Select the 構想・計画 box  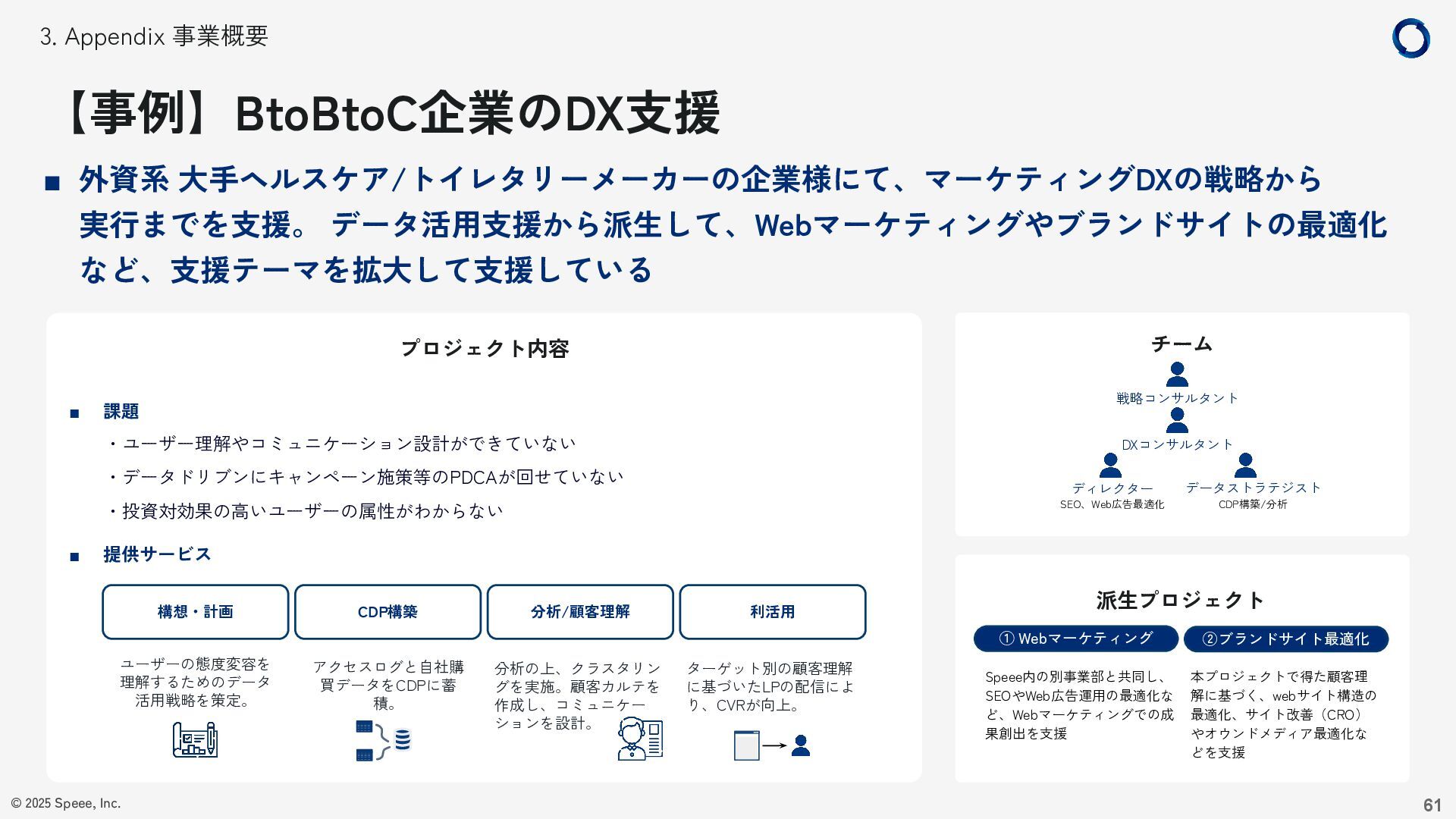196,612
